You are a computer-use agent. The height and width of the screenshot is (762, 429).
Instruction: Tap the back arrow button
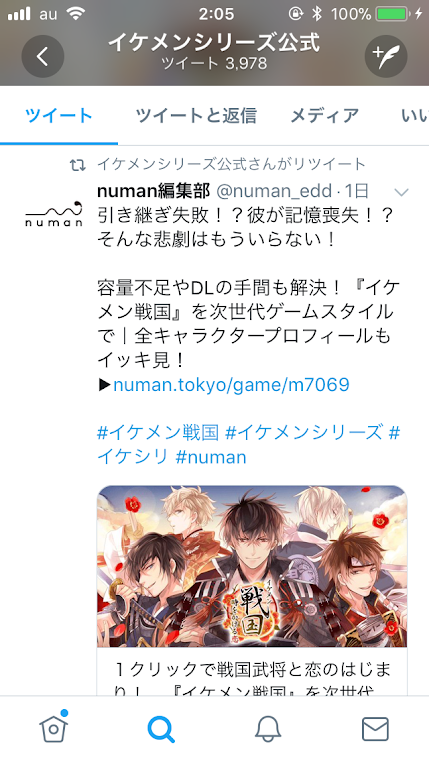(x=43, y=56)
